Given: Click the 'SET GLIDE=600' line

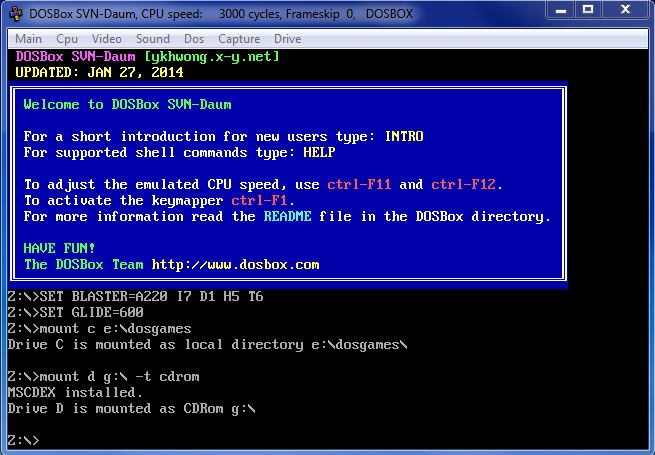Looking at the screenshot, I should [76, 313].
